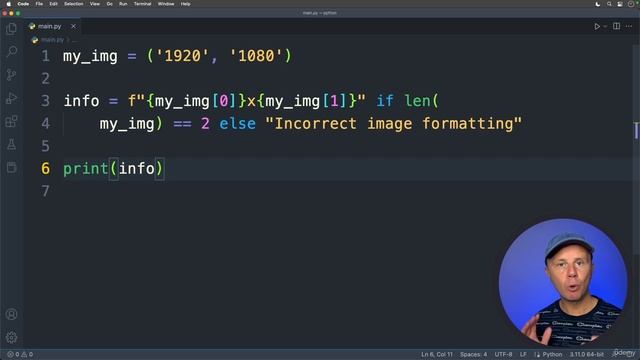Screen dimensions: 640x360
Task: Run the Python file with play button
Action: coord(597,26)
